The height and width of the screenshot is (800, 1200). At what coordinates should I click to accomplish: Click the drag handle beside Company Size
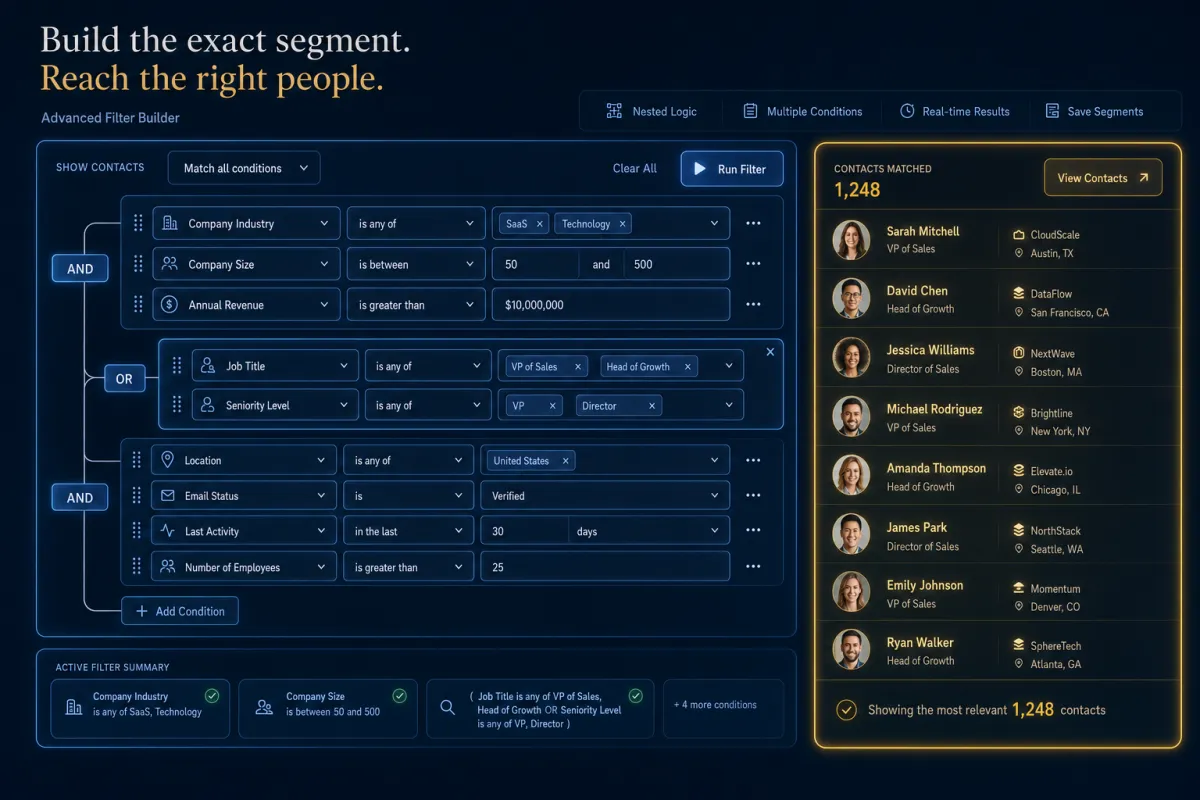(138, 264)
